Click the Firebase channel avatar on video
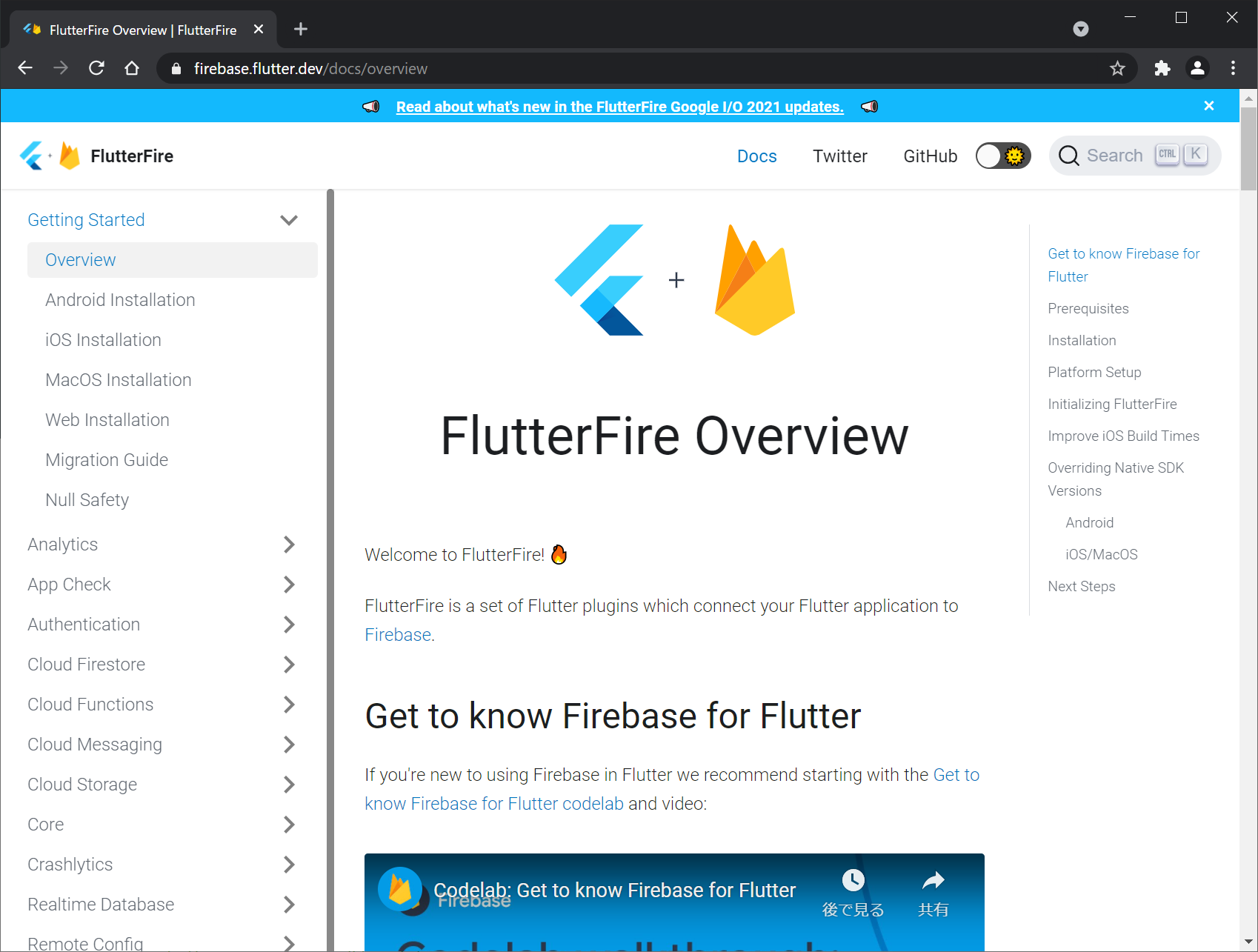 click(400, 889)
